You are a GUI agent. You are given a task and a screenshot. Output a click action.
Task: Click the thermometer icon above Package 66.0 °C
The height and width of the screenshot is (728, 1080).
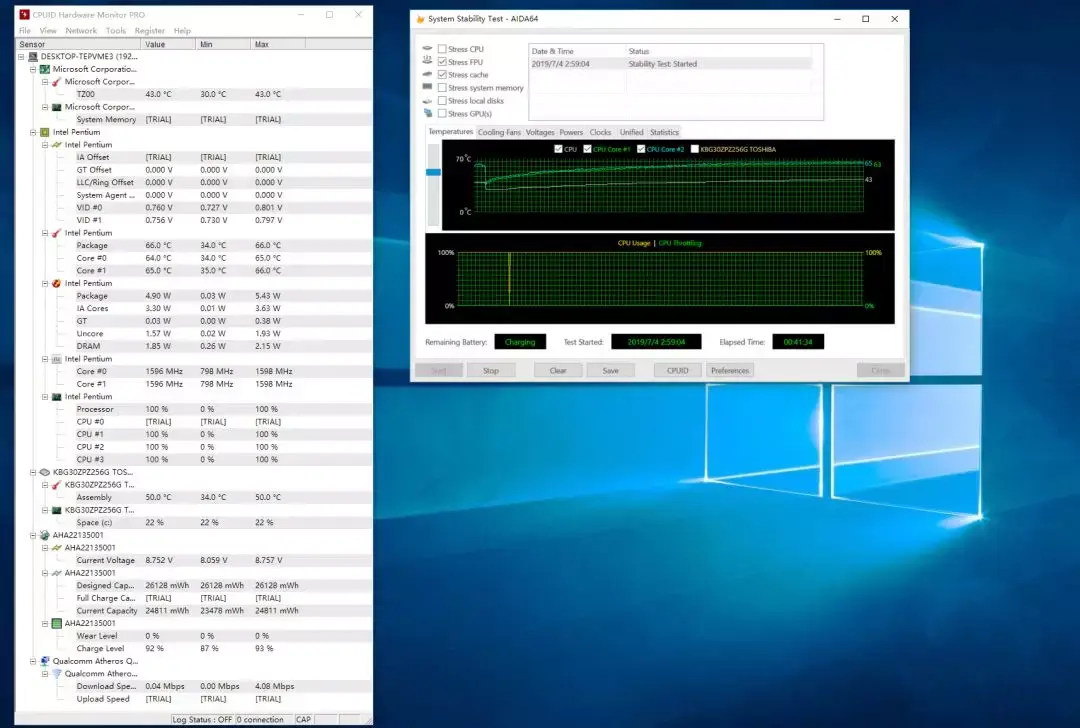click(x=56, y=233)
